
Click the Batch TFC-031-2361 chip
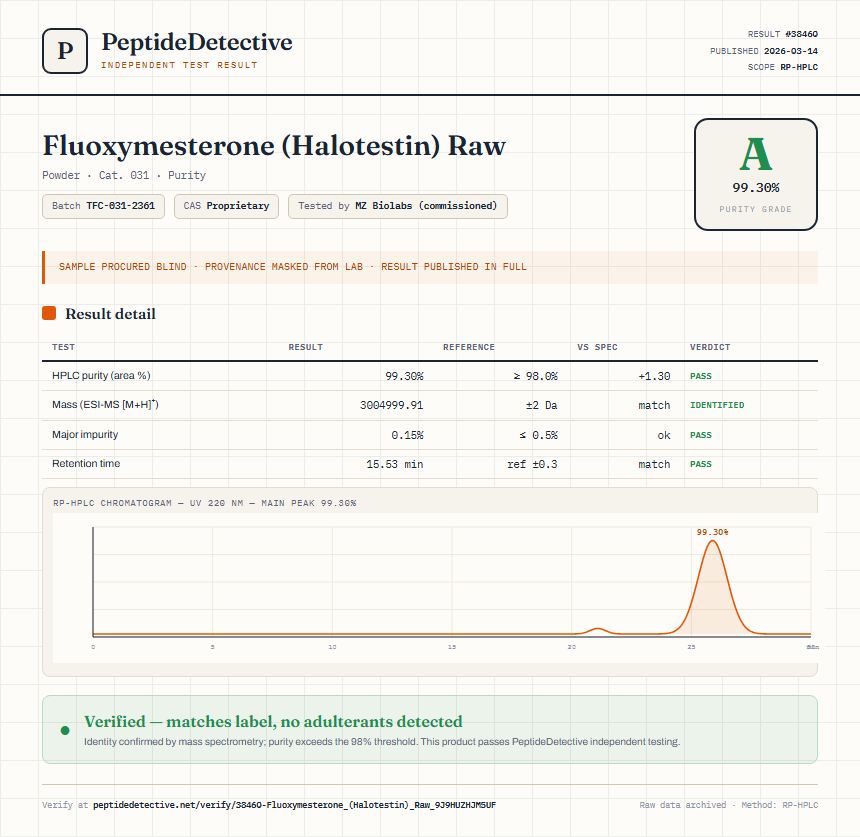[x=103, y=206]
